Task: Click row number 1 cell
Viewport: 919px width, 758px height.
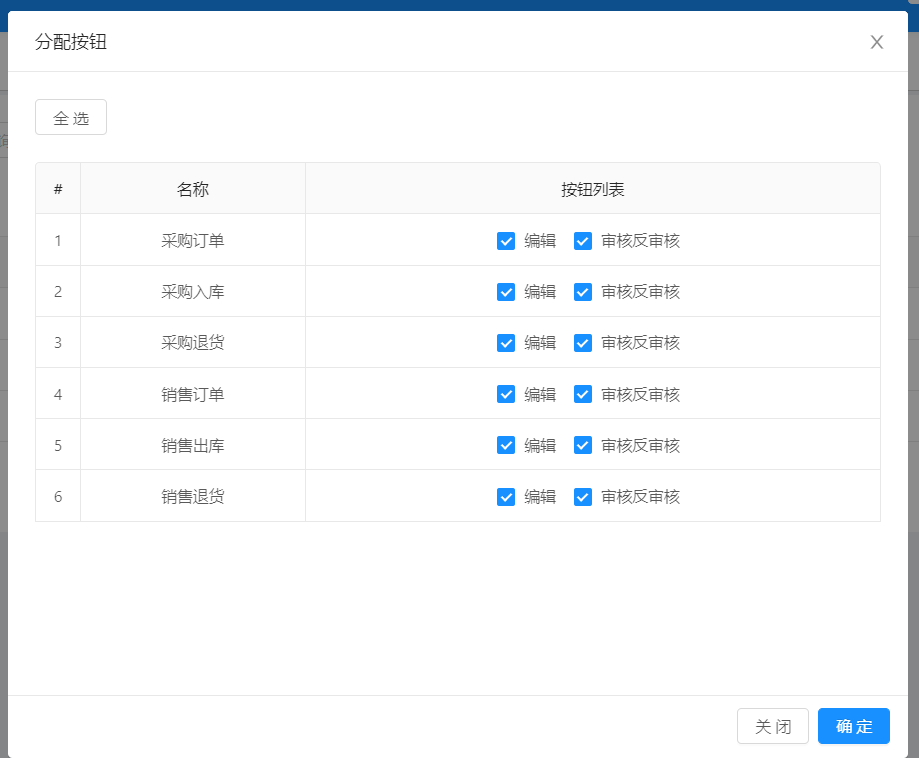Action: point(58,240)
